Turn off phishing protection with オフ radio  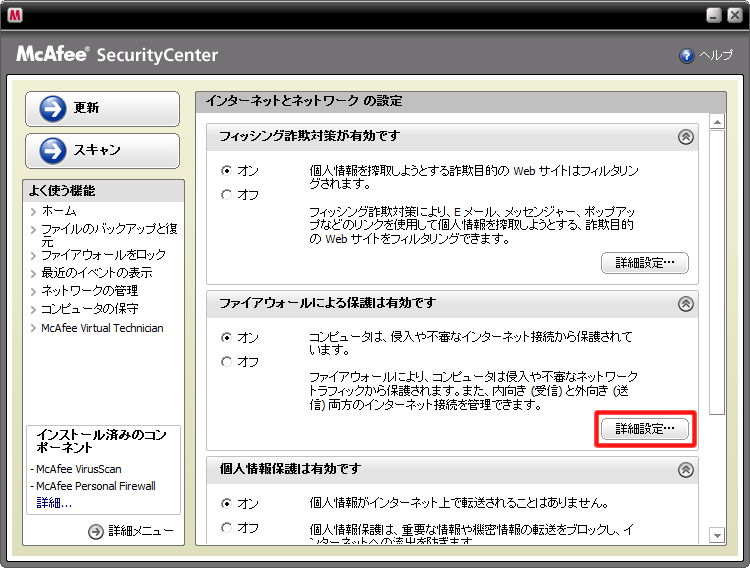pyautogui.click(x=226, y=195)
